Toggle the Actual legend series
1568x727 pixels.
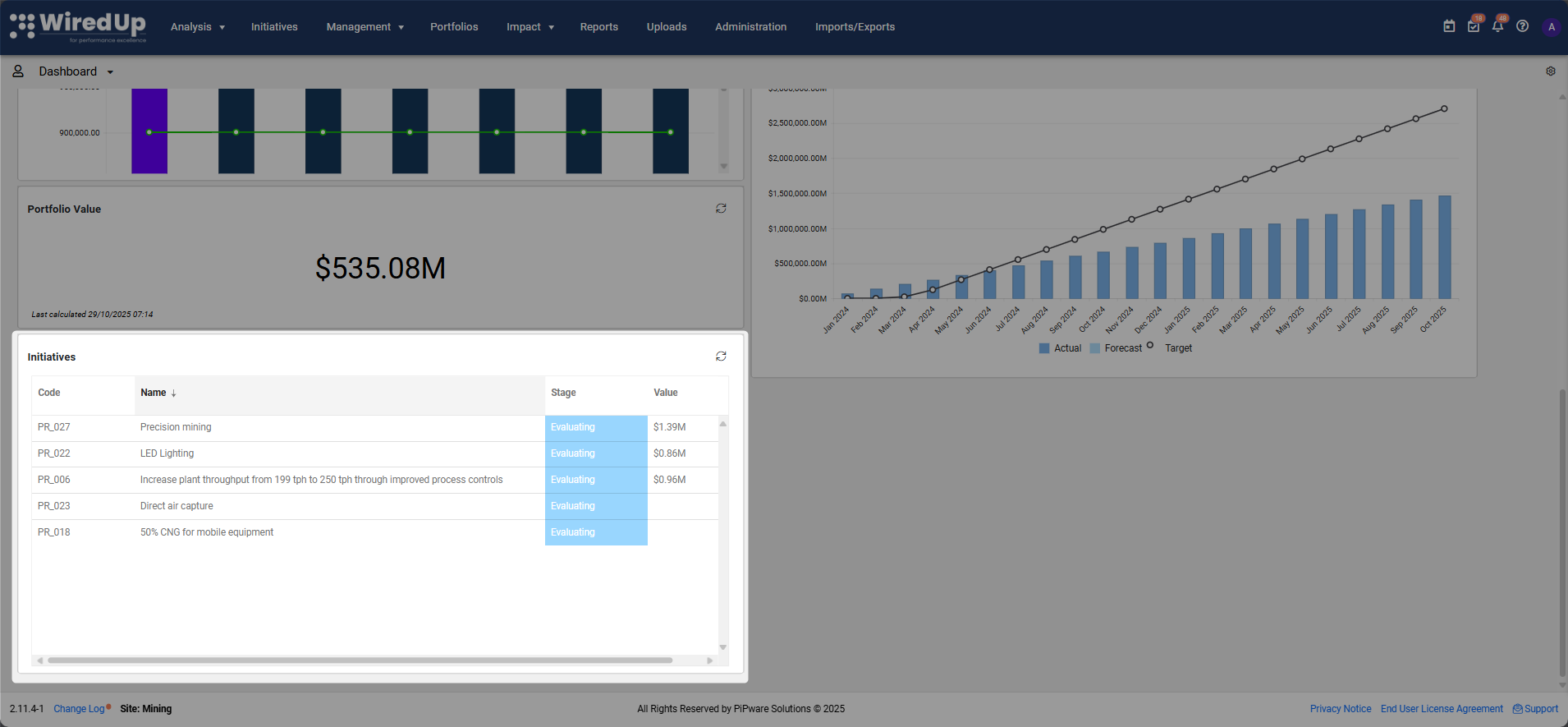(1060, 348)
